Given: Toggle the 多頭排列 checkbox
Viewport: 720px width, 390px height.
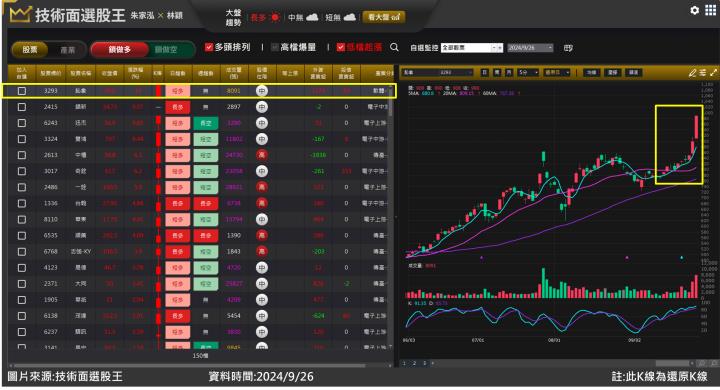Looking at the screenshot, I should pyautogui.click(x=209, y=47).
